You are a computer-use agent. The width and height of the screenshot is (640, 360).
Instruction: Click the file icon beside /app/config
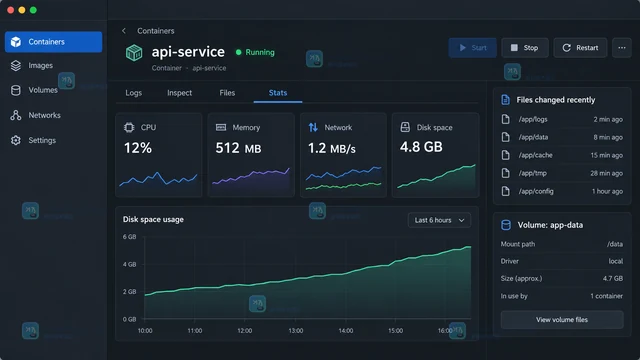tap(505, 191)
